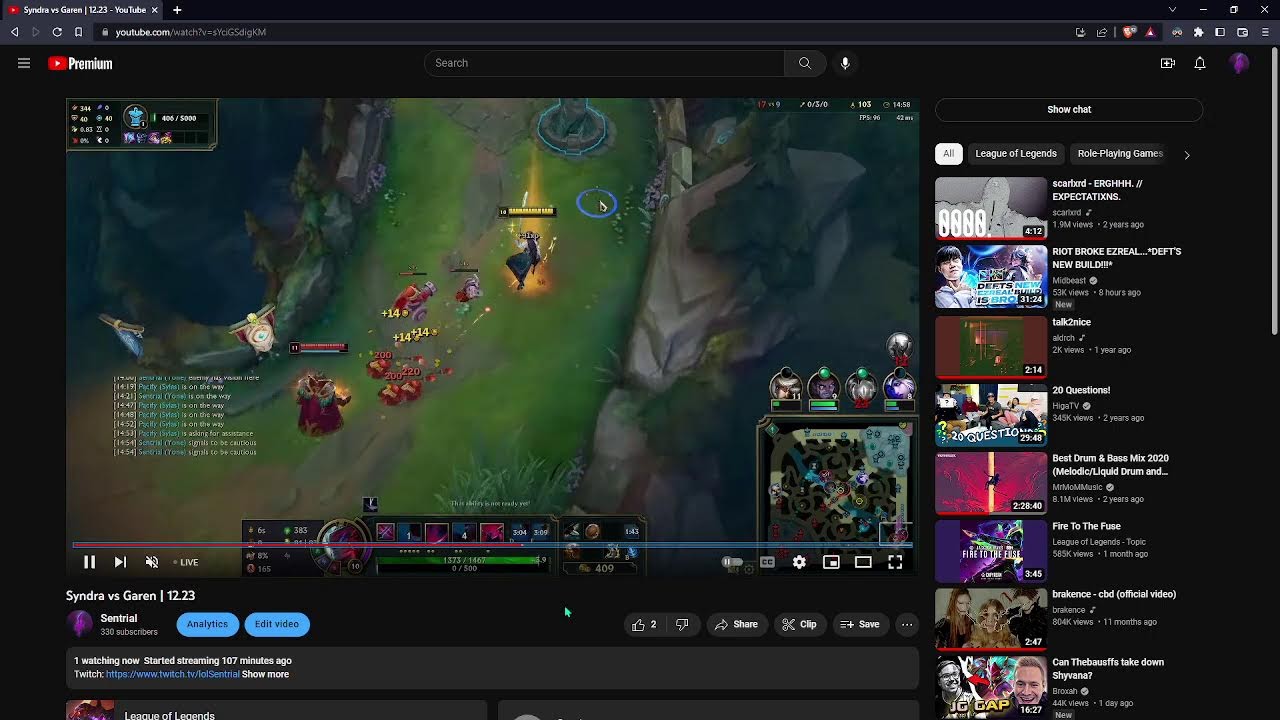Open Best Drum & Bass Mix 2020
Screen dimensions: 1280x720
pyautogui.click(x=1110, y=465)
